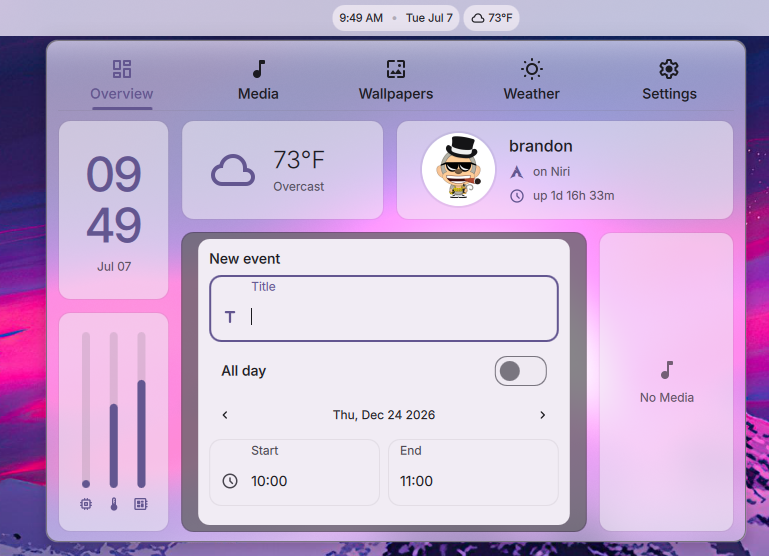769x556 pixels.
Task: Click the Weather sun icon
Action: coord(532,69)
